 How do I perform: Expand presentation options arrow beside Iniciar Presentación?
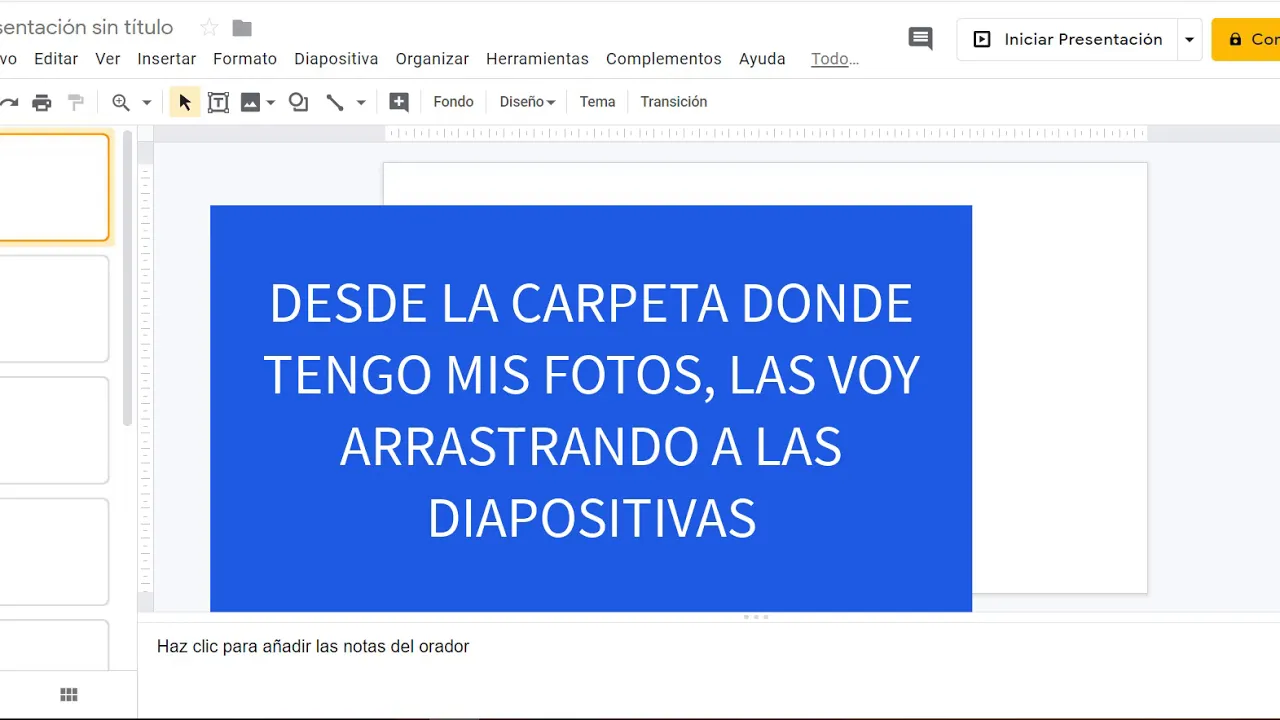[1189, 40]
